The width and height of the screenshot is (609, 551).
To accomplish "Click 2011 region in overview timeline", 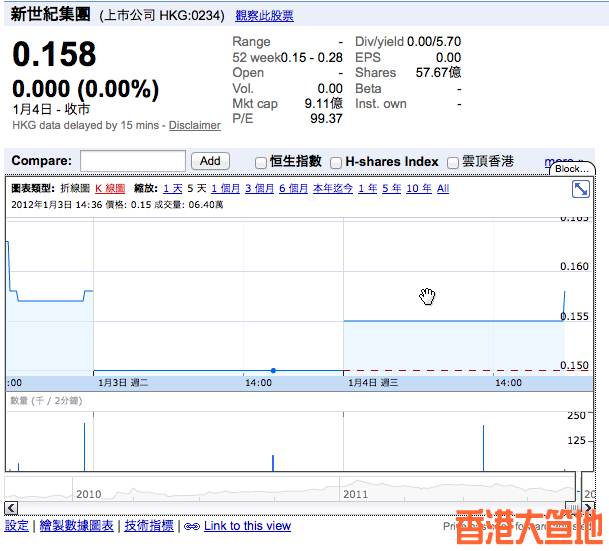I will point(355,494).
